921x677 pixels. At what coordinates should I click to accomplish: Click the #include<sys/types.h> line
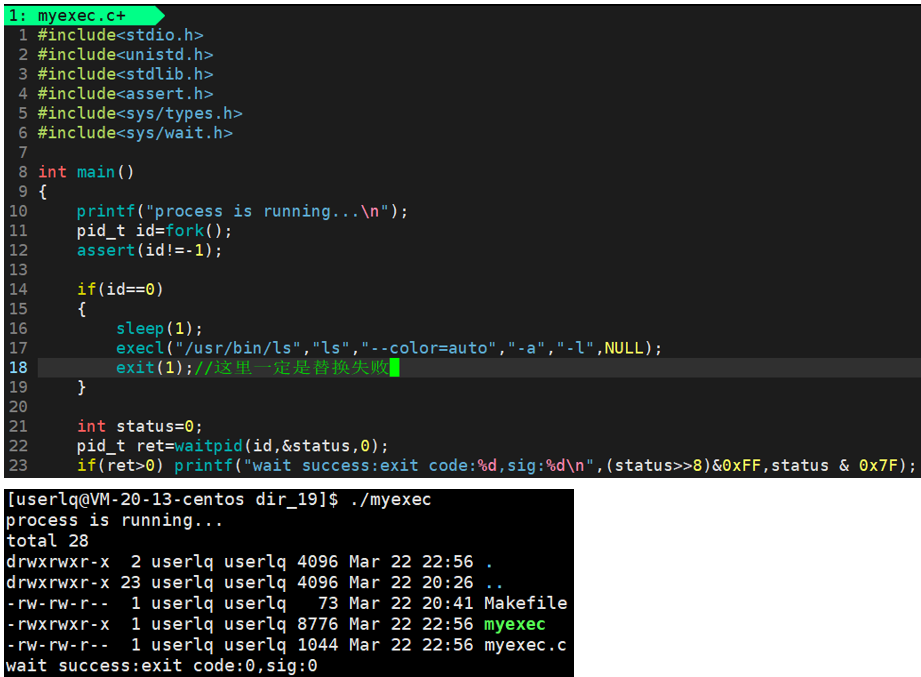click(140, 113)
